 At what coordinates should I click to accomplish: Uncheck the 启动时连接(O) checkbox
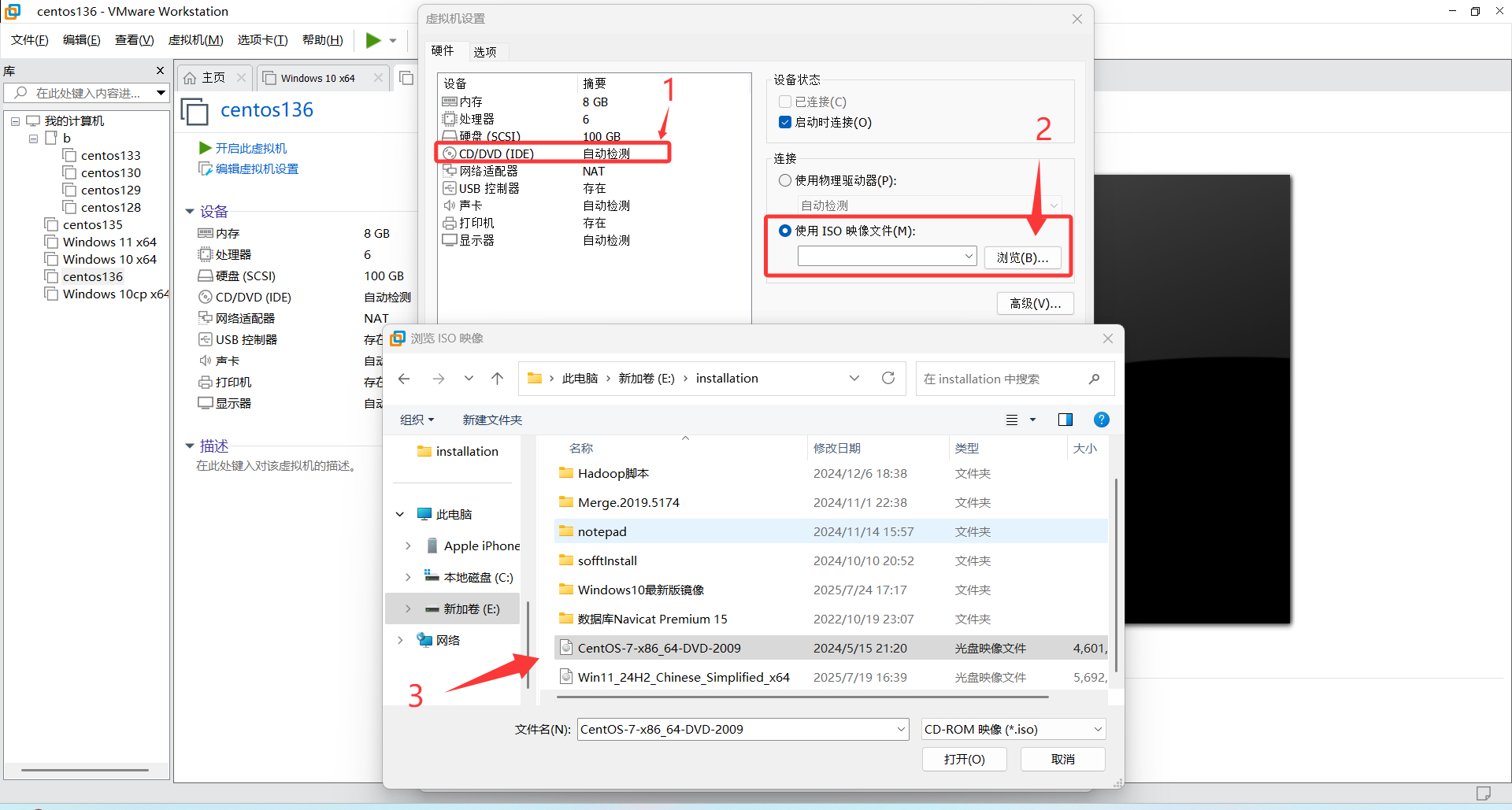coord(785,122)
